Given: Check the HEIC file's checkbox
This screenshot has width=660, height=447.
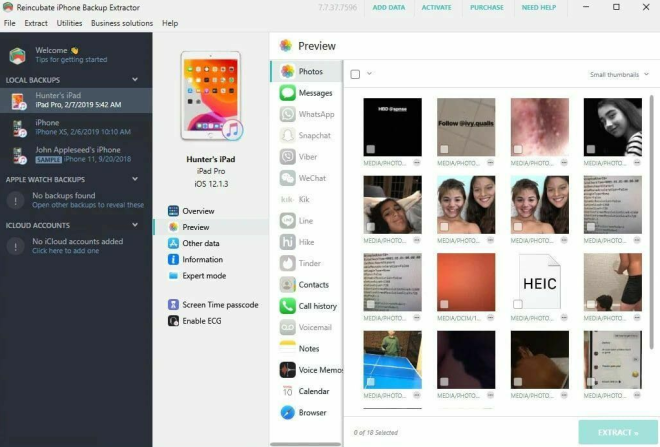Looking at the screenshot, I should pos(518,304).
